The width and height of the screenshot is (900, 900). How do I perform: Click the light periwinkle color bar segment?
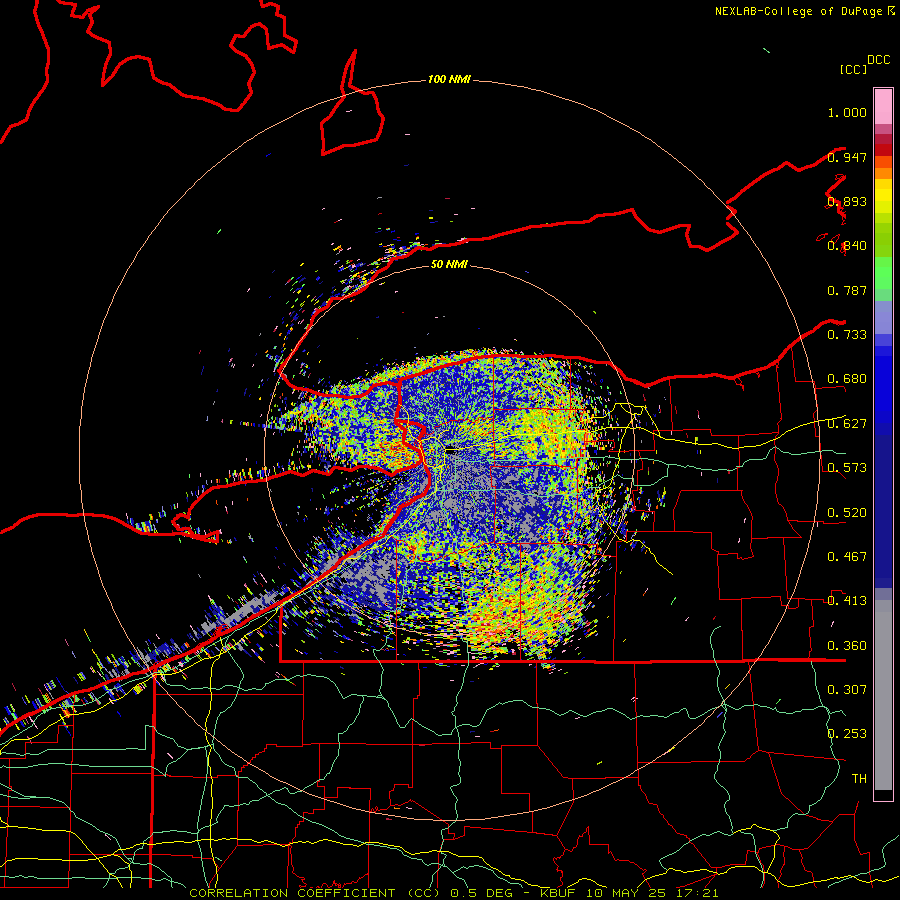click(x=883, y=317)
